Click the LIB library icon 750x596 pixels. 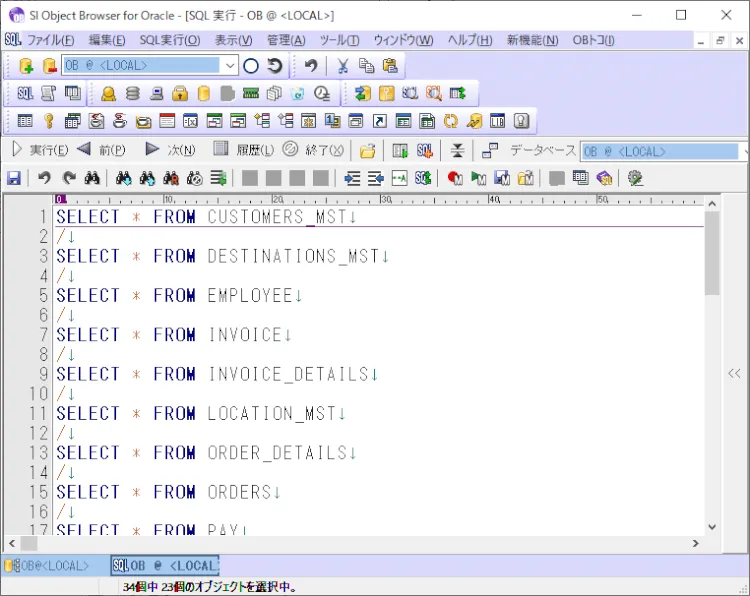497,121
